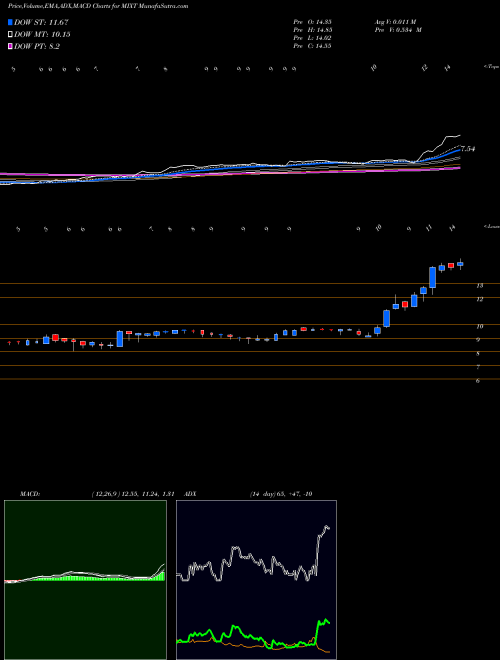Select the 'DOW PT: 8.2' label
Viewport: 500px width, 660px height.
pos(37,47)
